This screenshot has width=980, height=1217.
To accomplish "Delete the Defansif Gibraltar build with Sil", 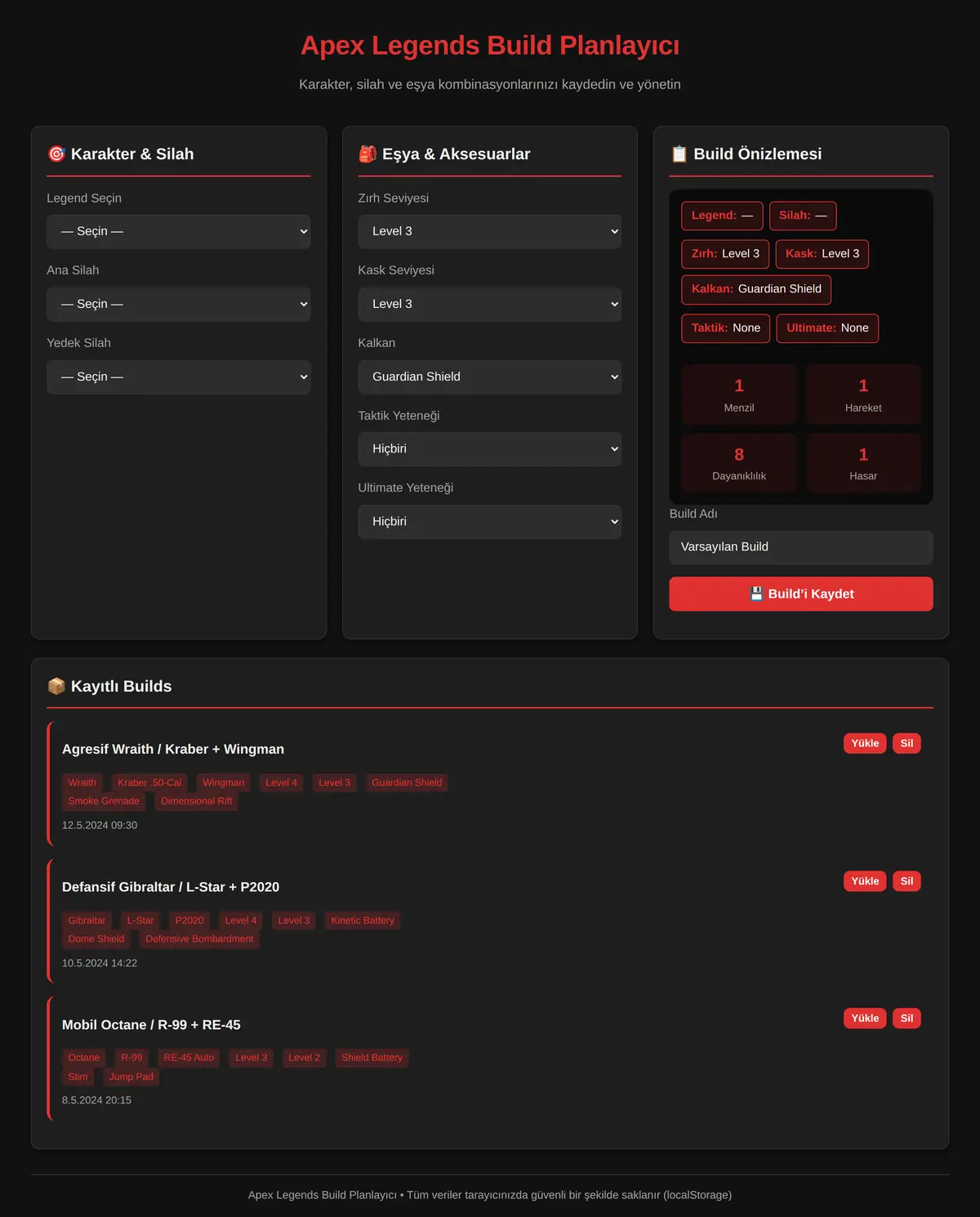I will (906, 881).
